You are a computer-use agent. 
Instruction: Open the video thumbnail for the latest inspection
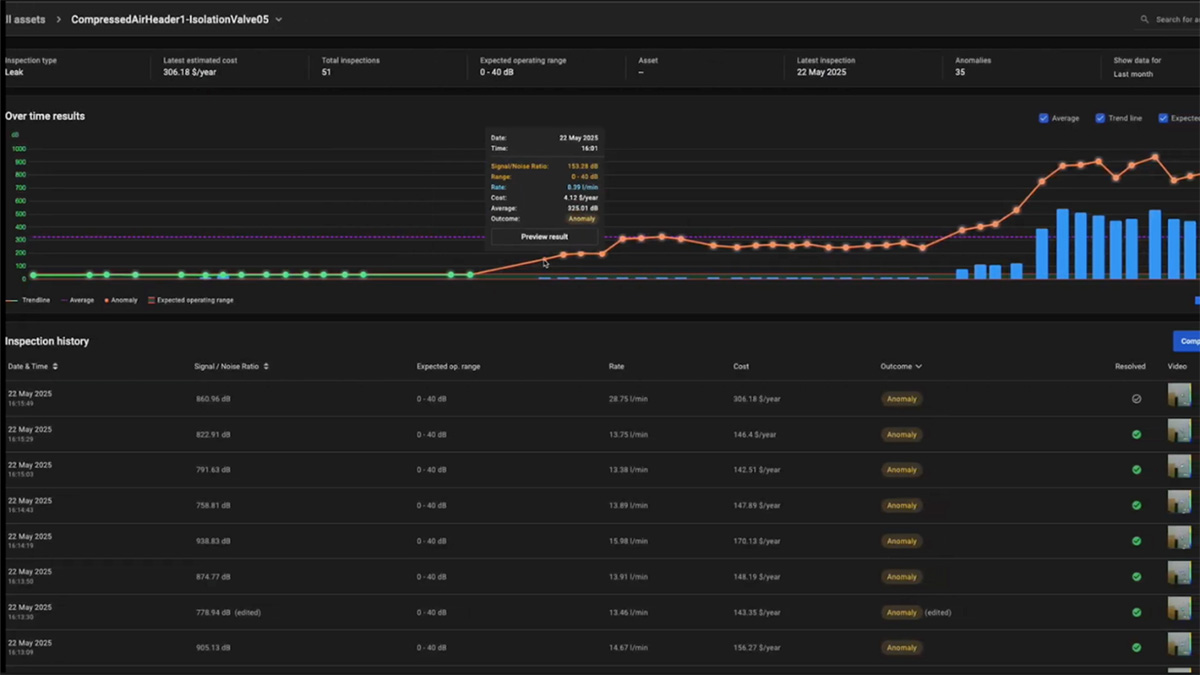pyautogui.click(x=1178, y=396)
